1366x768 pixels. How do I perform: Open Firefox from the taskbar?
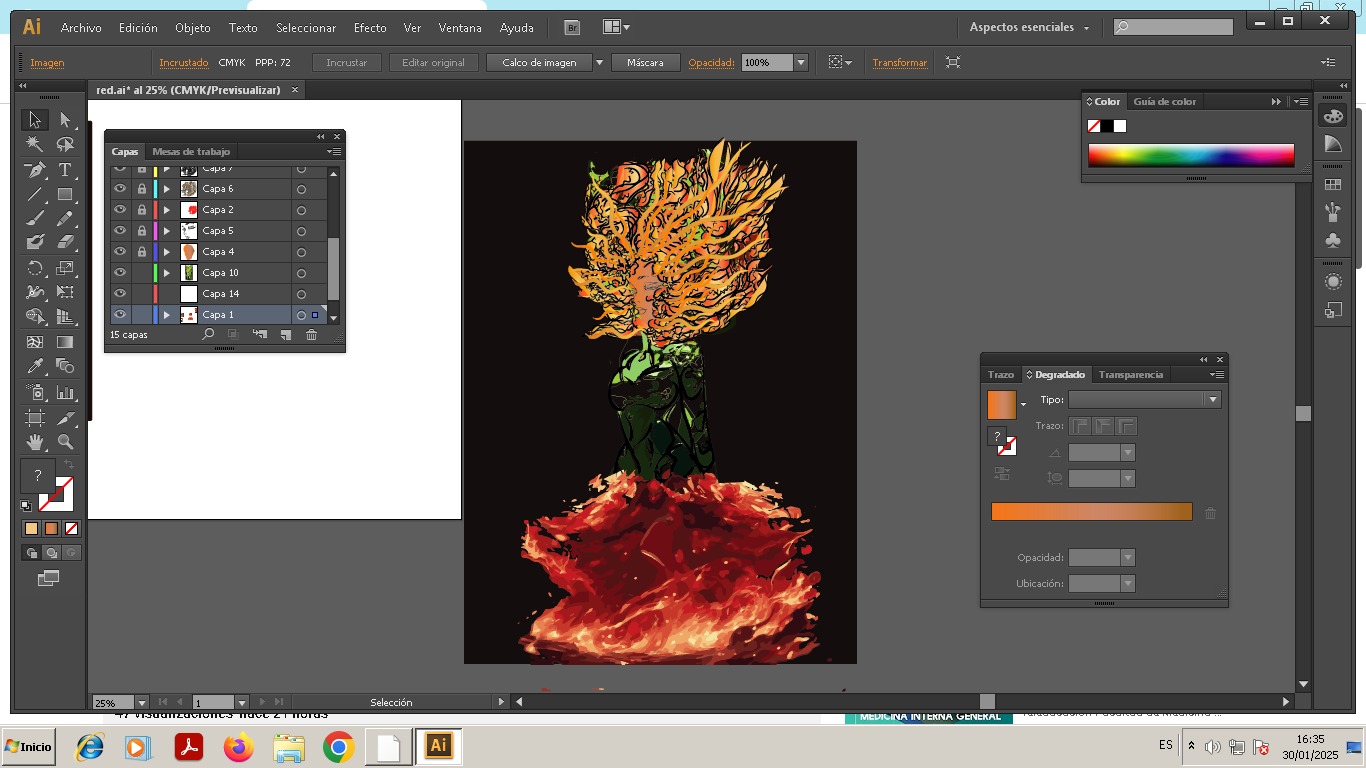239,747
